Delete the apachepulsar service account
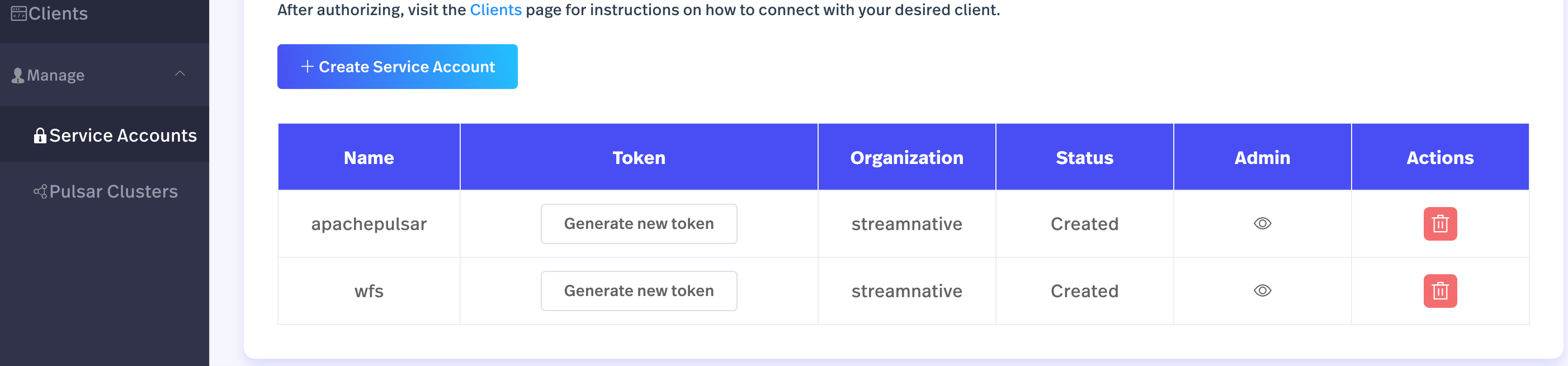Image resolution: width=1568 pixels, height=366 pixels. [x=1439, y=223]
